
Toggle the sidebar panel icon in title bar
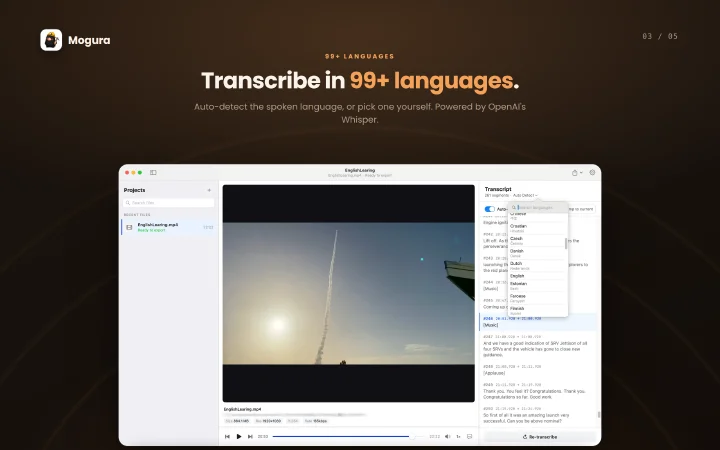(x=153, y=173)
